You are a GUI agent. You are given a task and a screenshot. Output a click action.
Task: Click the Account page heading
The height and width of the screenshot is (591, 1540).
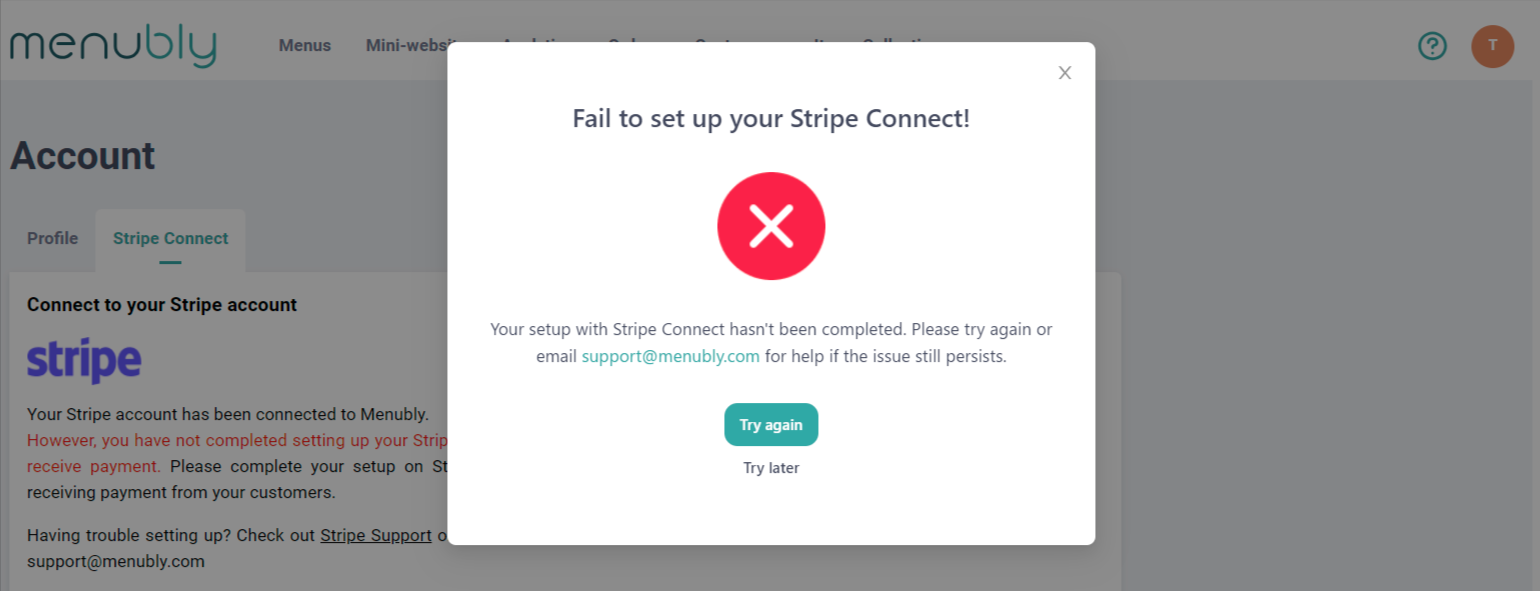[83, 156]
